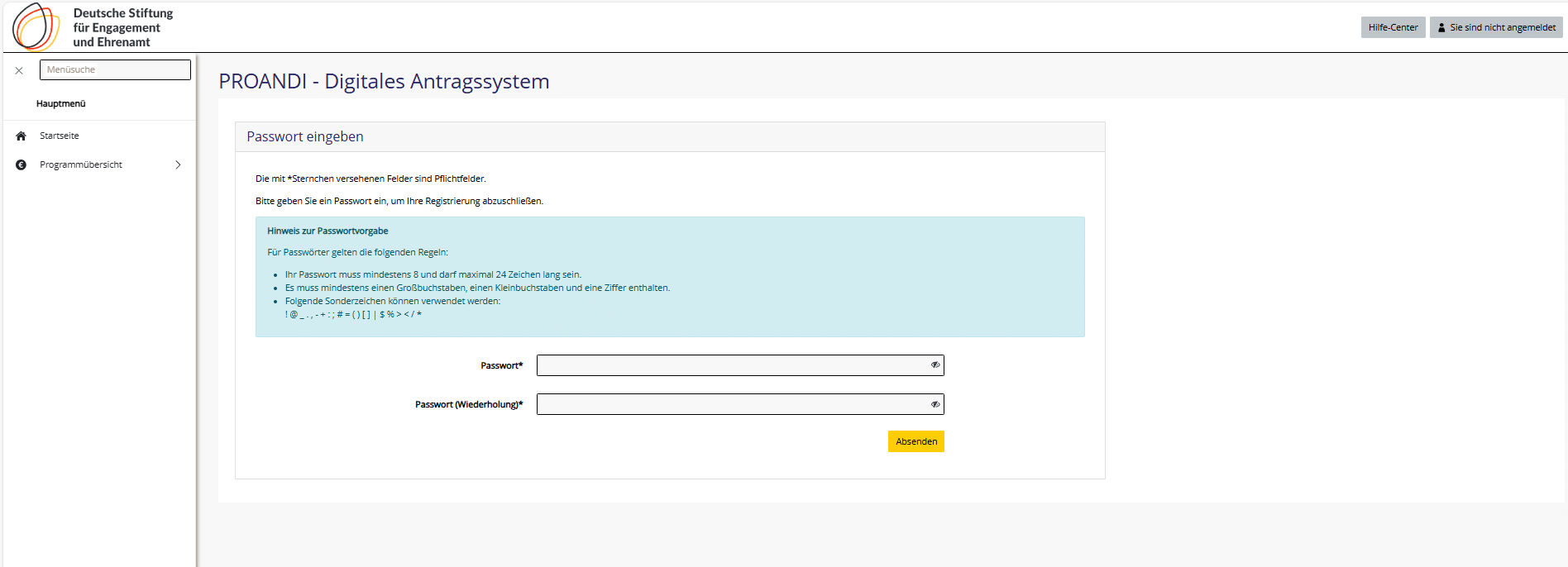
Task: Click into the Passwort input field
Action: pyautogui.click(x=732, y=365)
